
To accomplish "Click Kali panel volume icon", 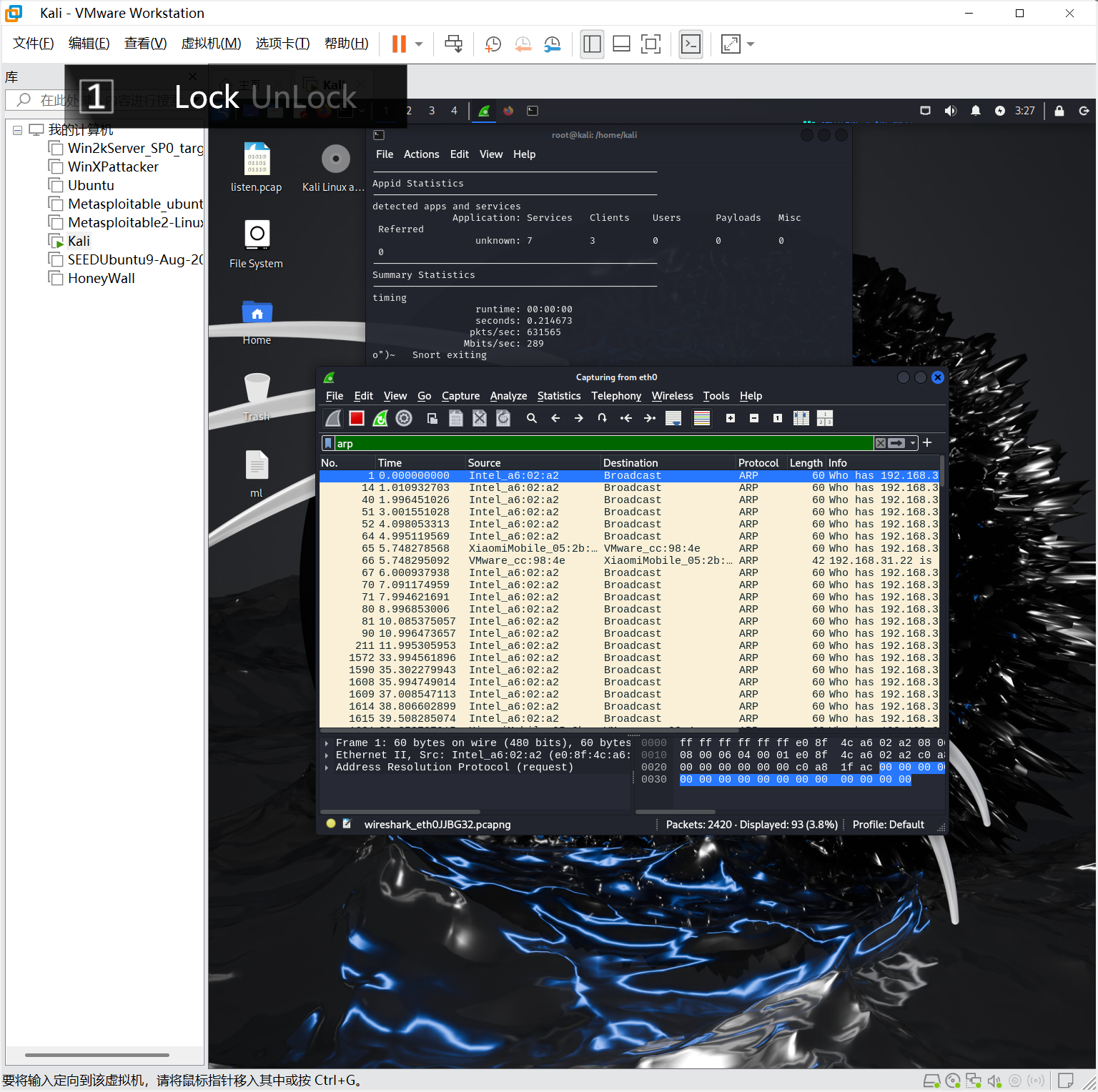I will tap(951, 111).
